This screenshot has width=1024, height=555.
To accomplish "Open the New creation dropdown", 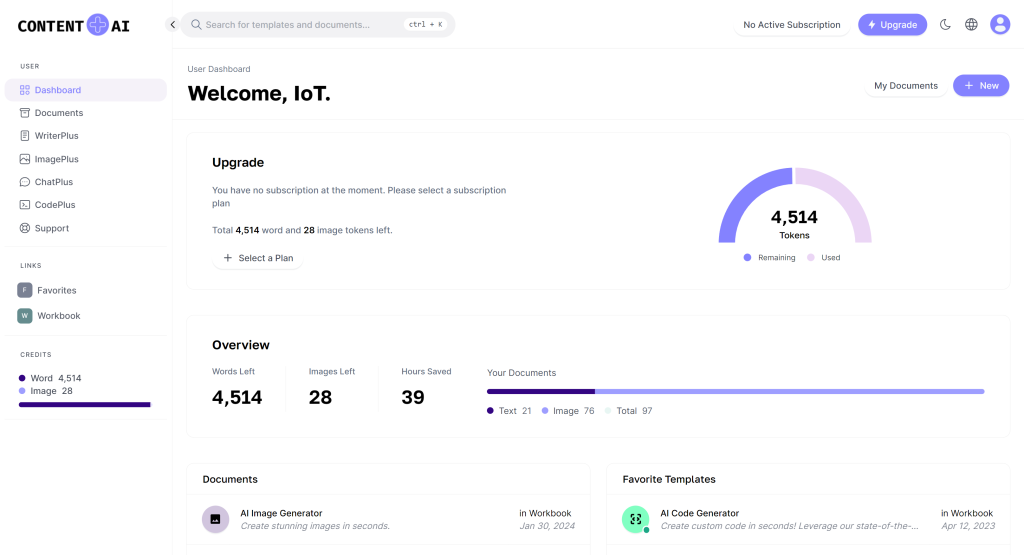I will pyautogui.click(x=980, y=86).
